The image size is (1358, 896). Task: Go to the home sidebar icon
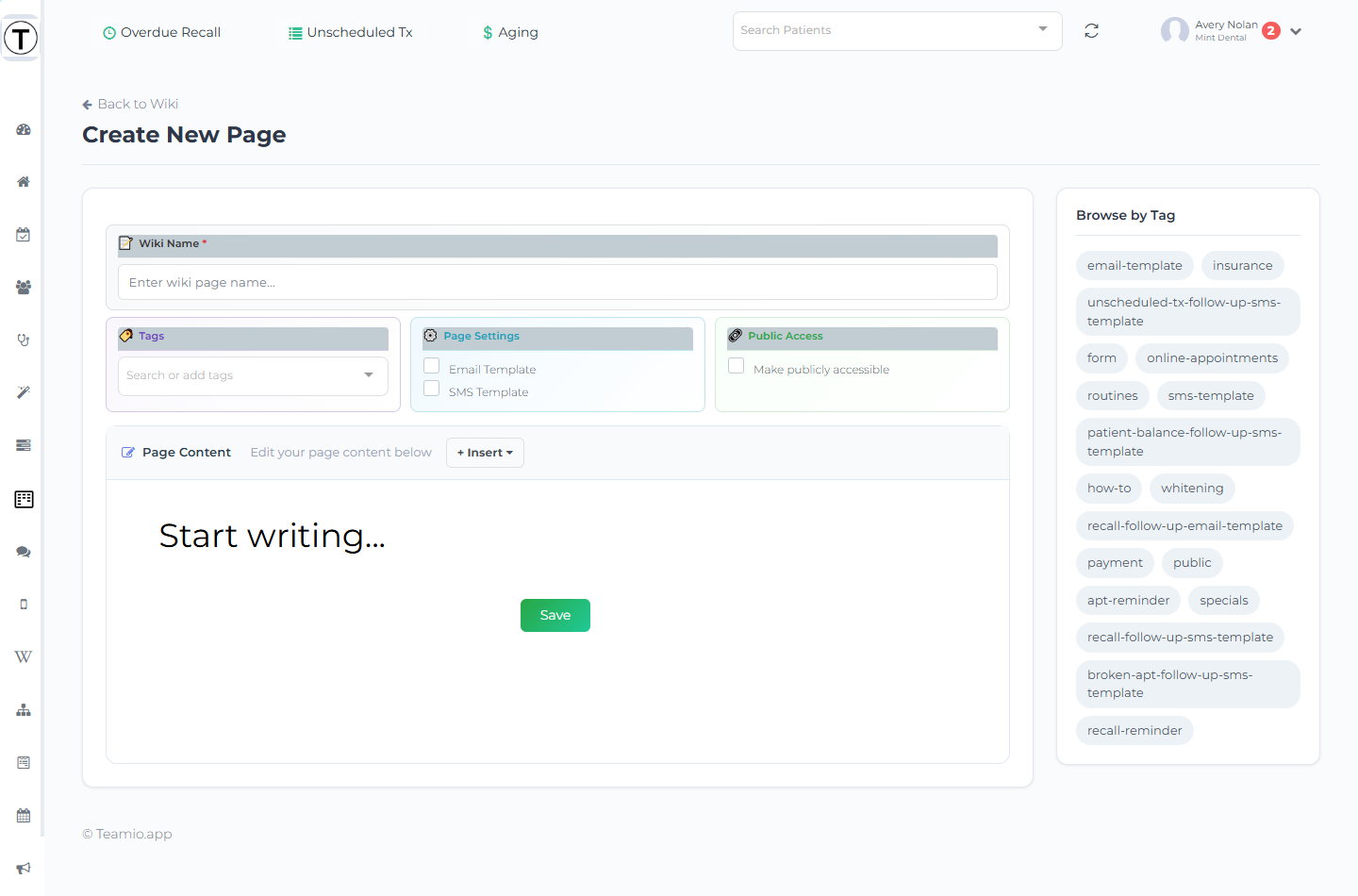tap(24, 182)
